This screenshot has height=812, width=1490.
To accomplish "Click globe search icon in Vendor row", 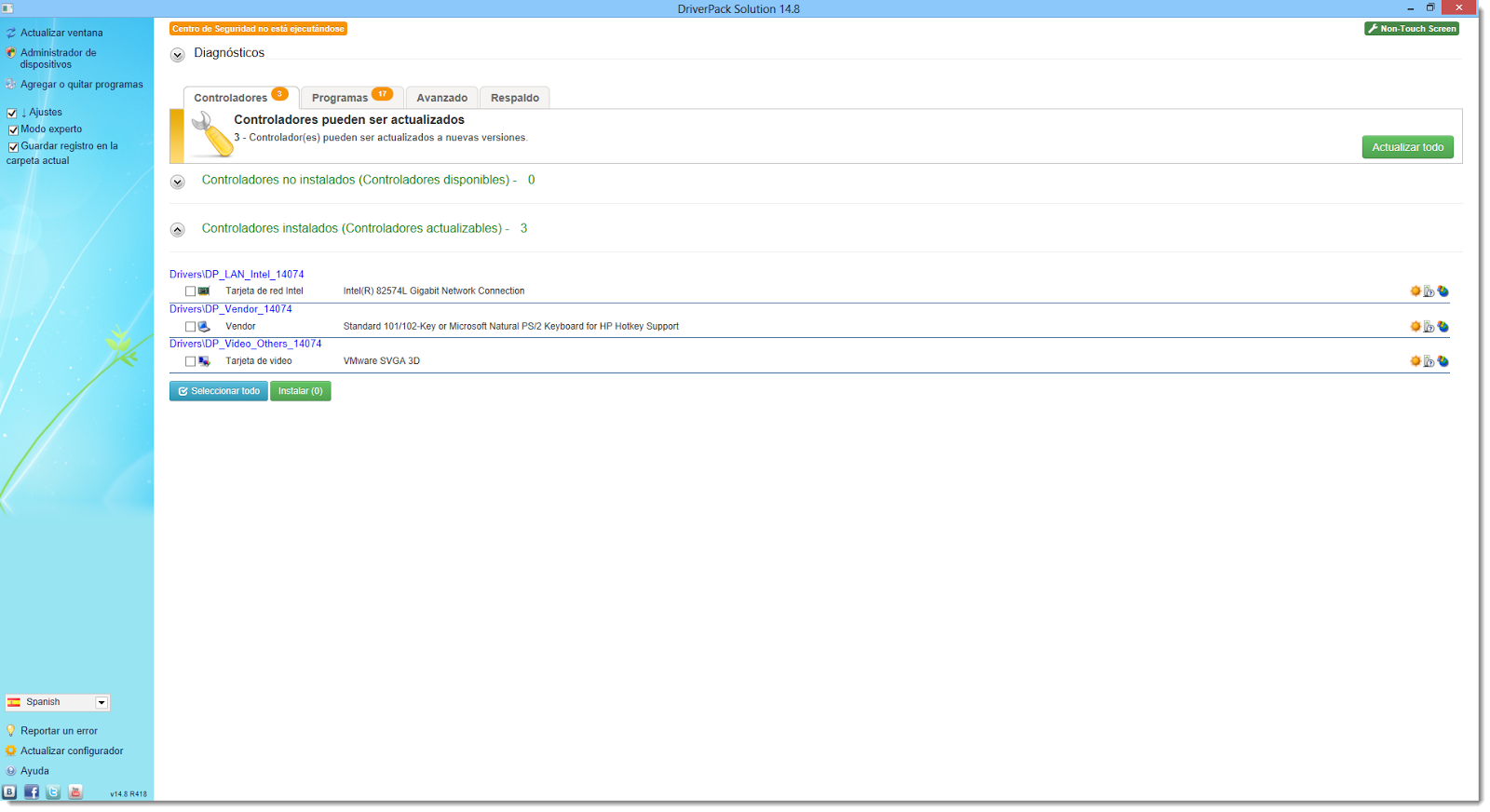I will [1443, 327].
